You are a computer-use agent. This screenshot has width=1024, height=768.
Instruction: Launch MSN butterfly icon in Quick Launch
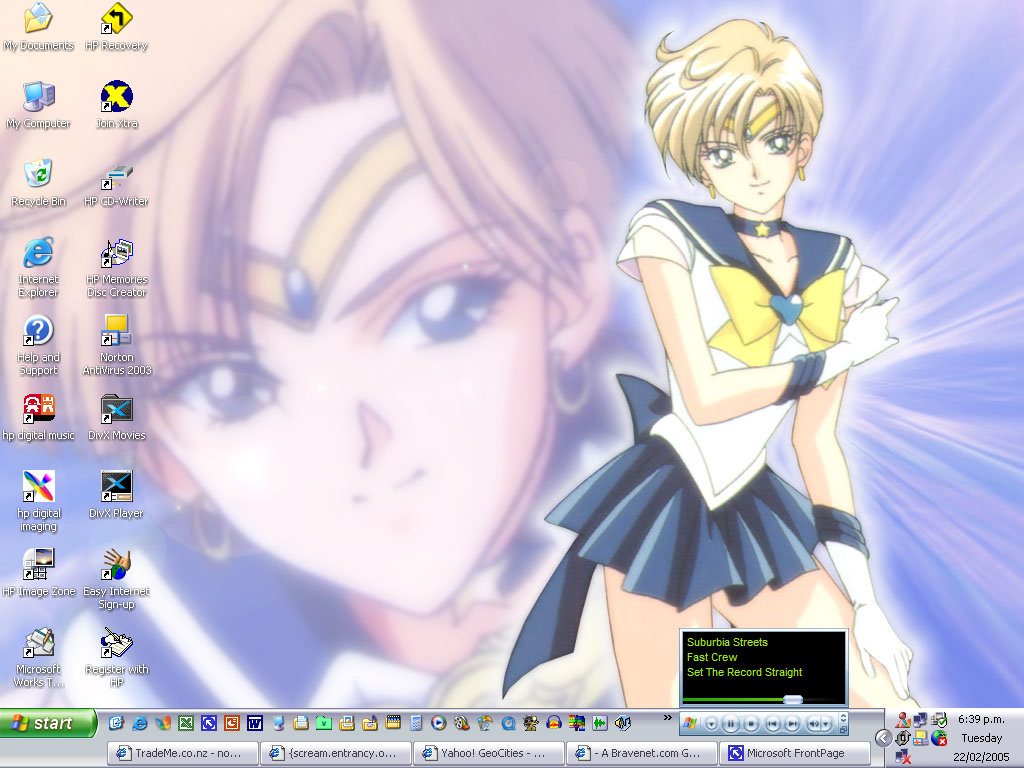point(163,723)
